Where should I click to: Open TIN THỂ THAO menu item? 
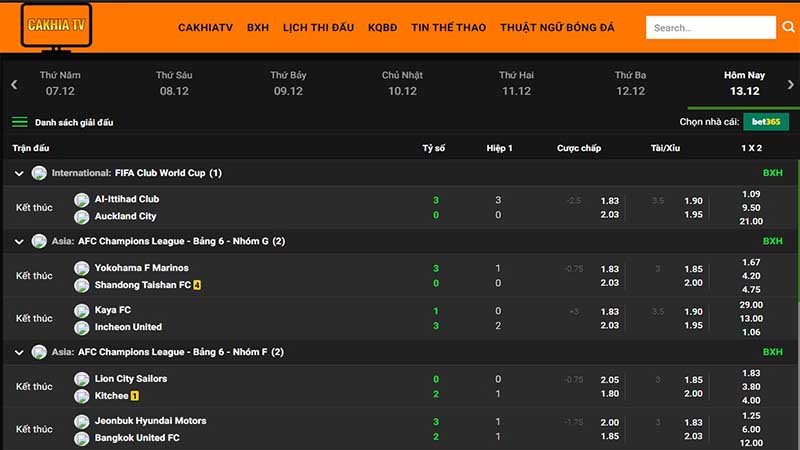[x=448, y=28]
